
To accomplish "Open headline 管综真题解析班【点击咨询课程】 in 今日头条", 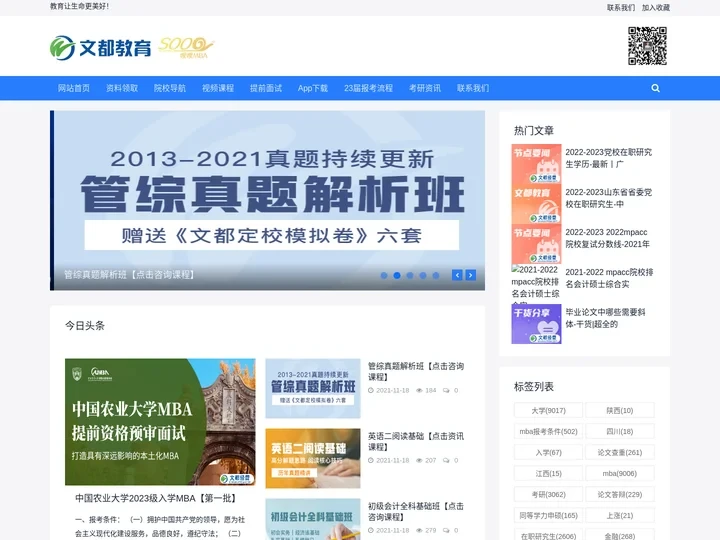I will tap(416, 371).
